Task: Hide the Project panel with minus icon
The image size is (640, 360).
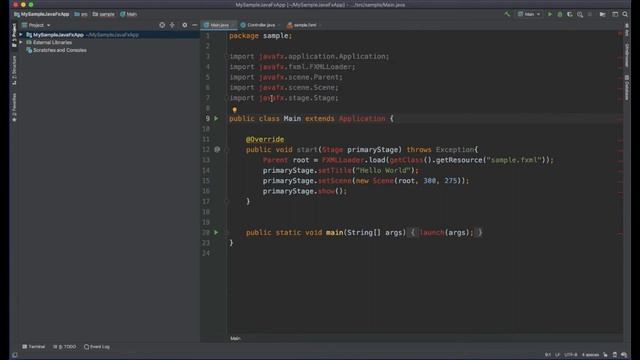Action: pos(194,25)
